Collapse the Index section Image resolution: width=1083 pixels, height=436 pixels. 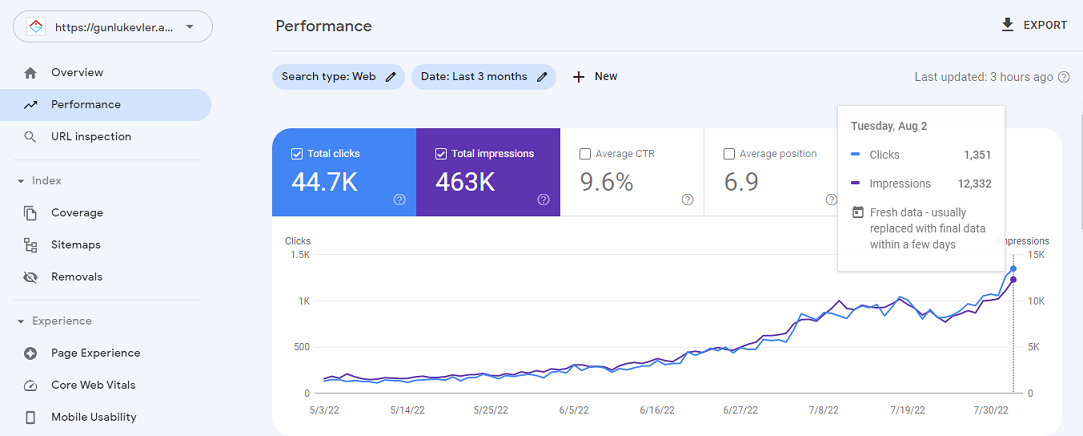21,181
